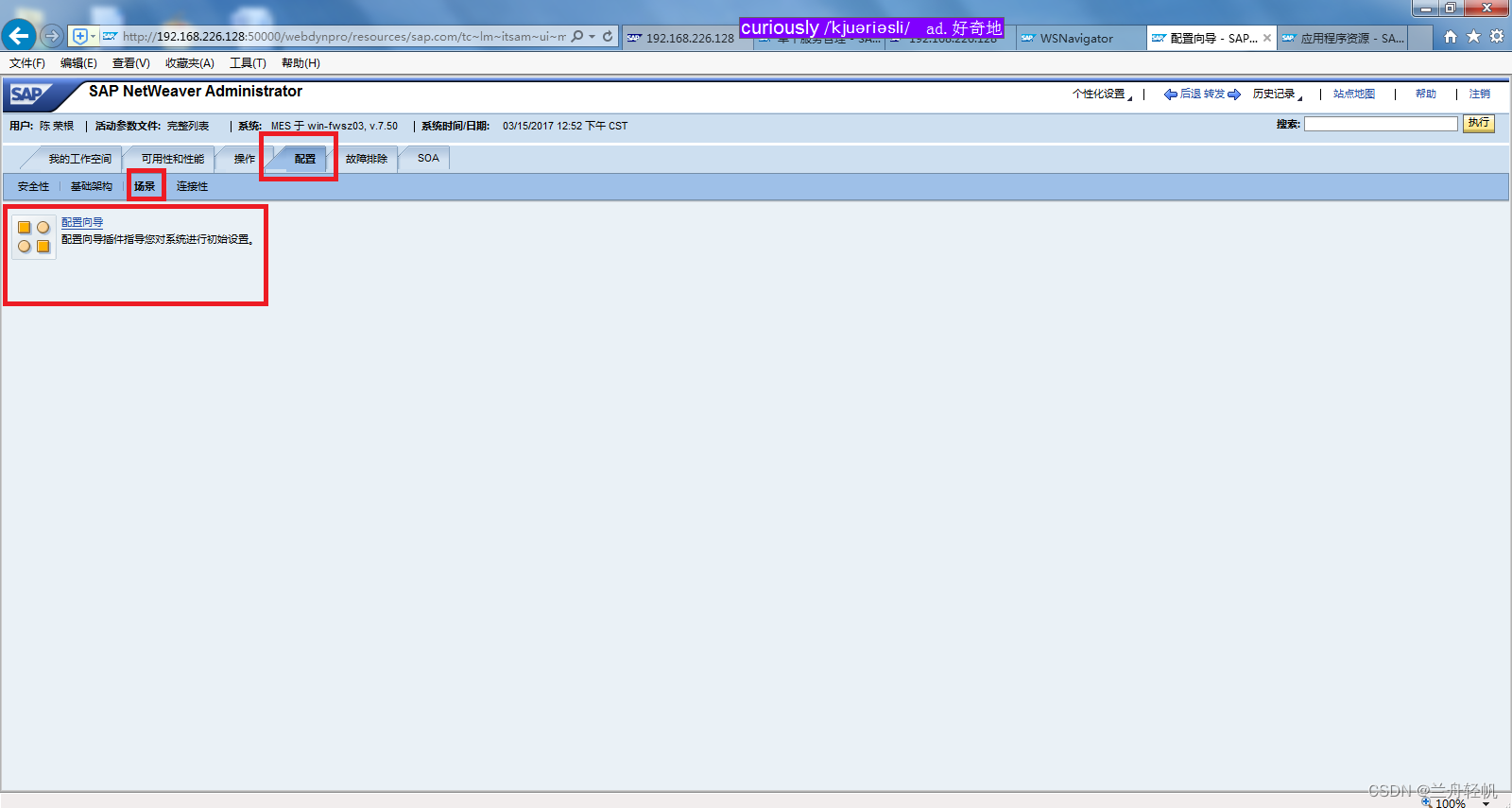Viewport: 1512px width, 808px height.
Task: Open the 工具(T) menu
Action: 248,63
